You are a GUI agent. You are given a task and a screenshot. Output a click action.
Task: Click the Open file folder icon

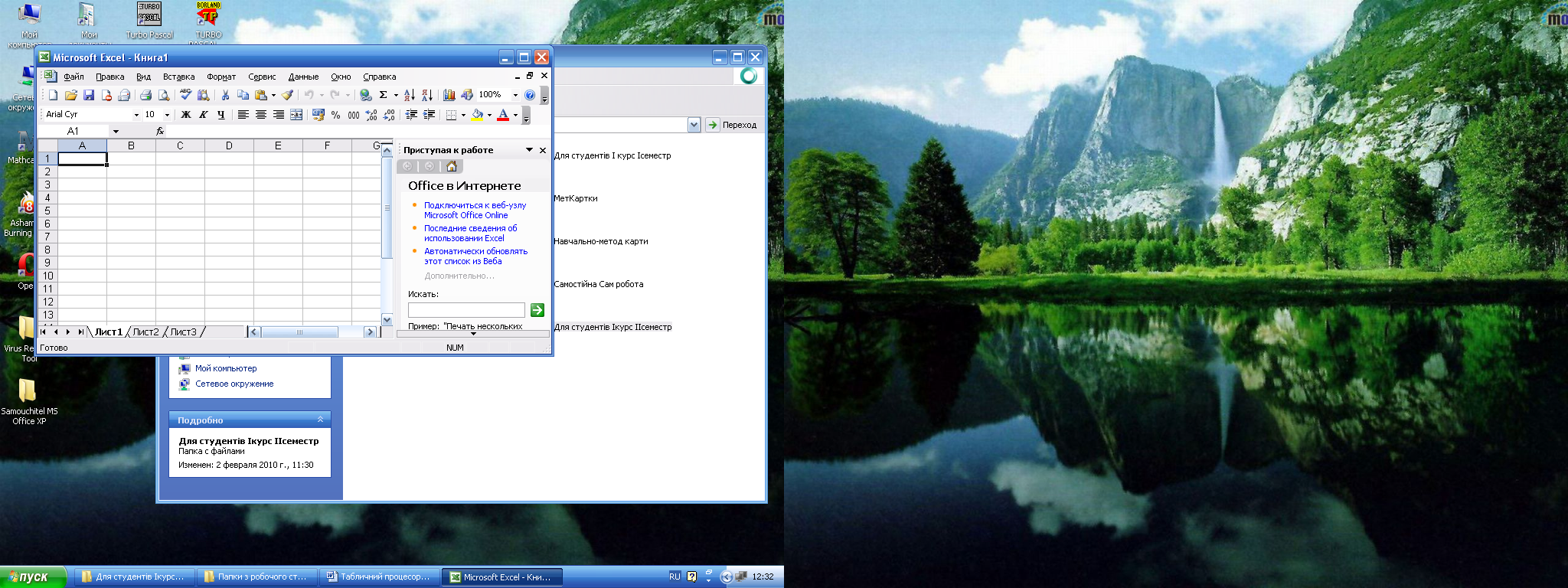coord(70,95)
